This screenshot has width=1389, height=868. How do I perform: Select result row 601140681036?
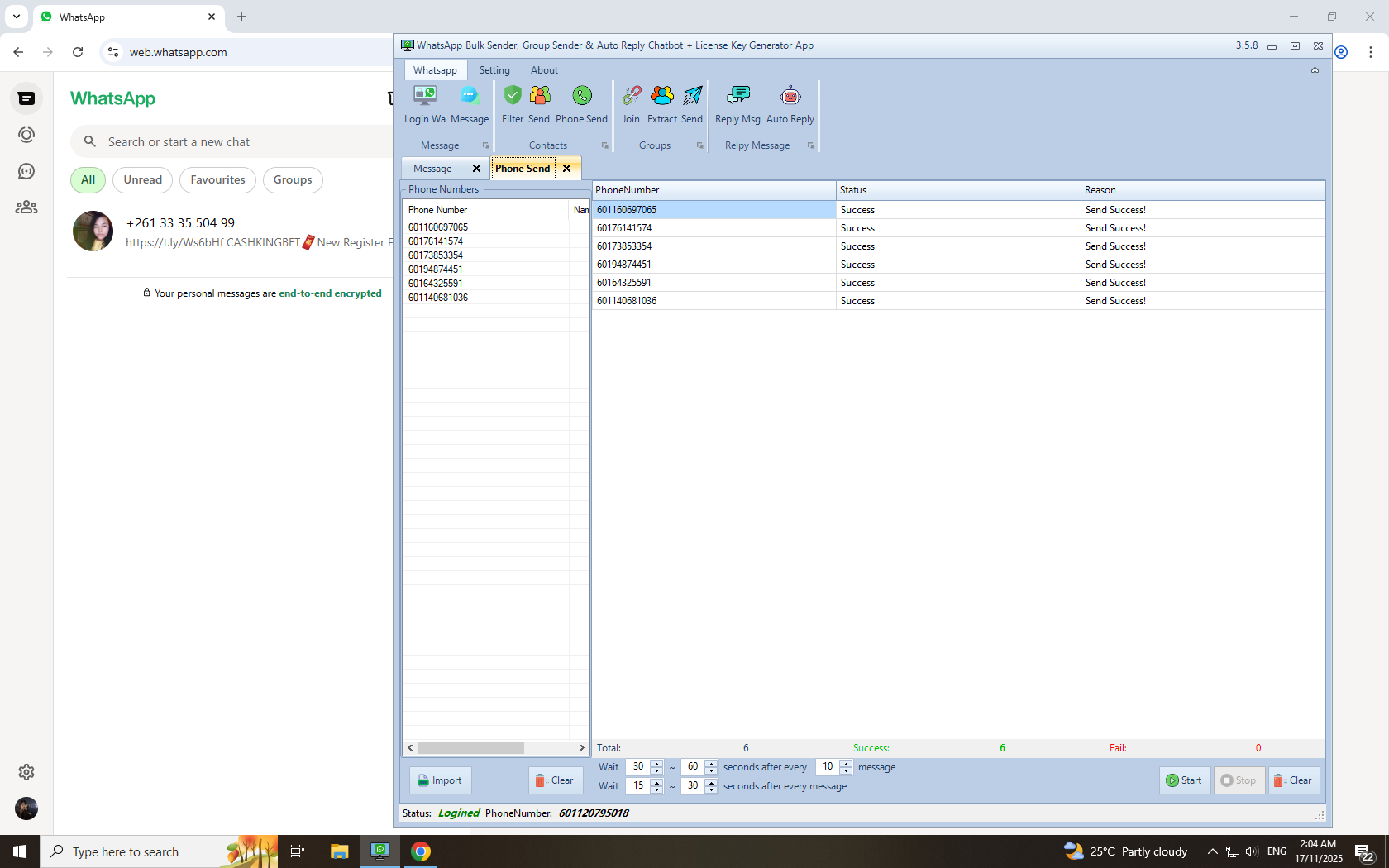[x=958, y=301]
